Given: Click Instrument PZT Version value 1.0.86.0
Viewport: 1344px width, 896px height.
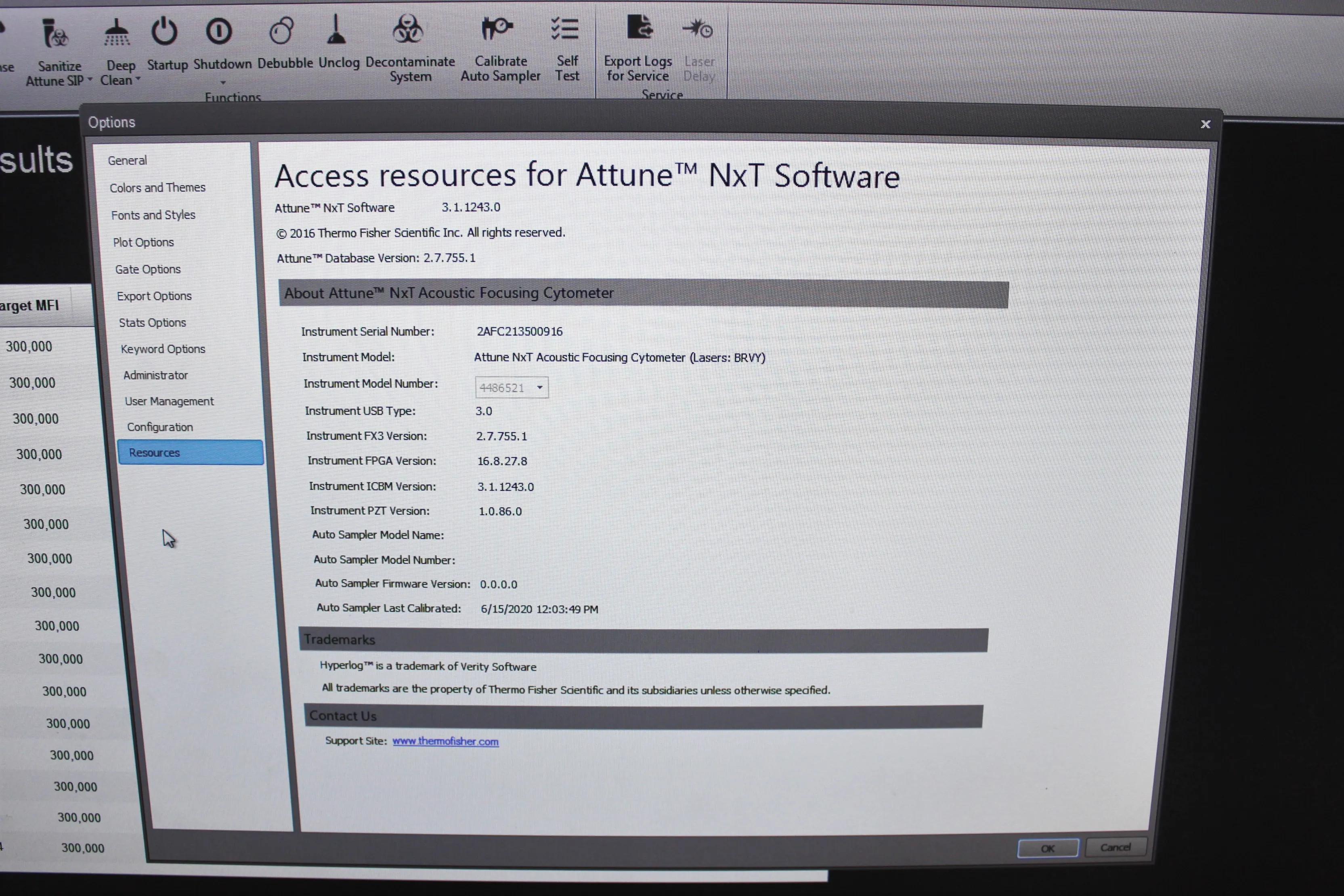Looking at the screenshot, I should pos(500,512).
